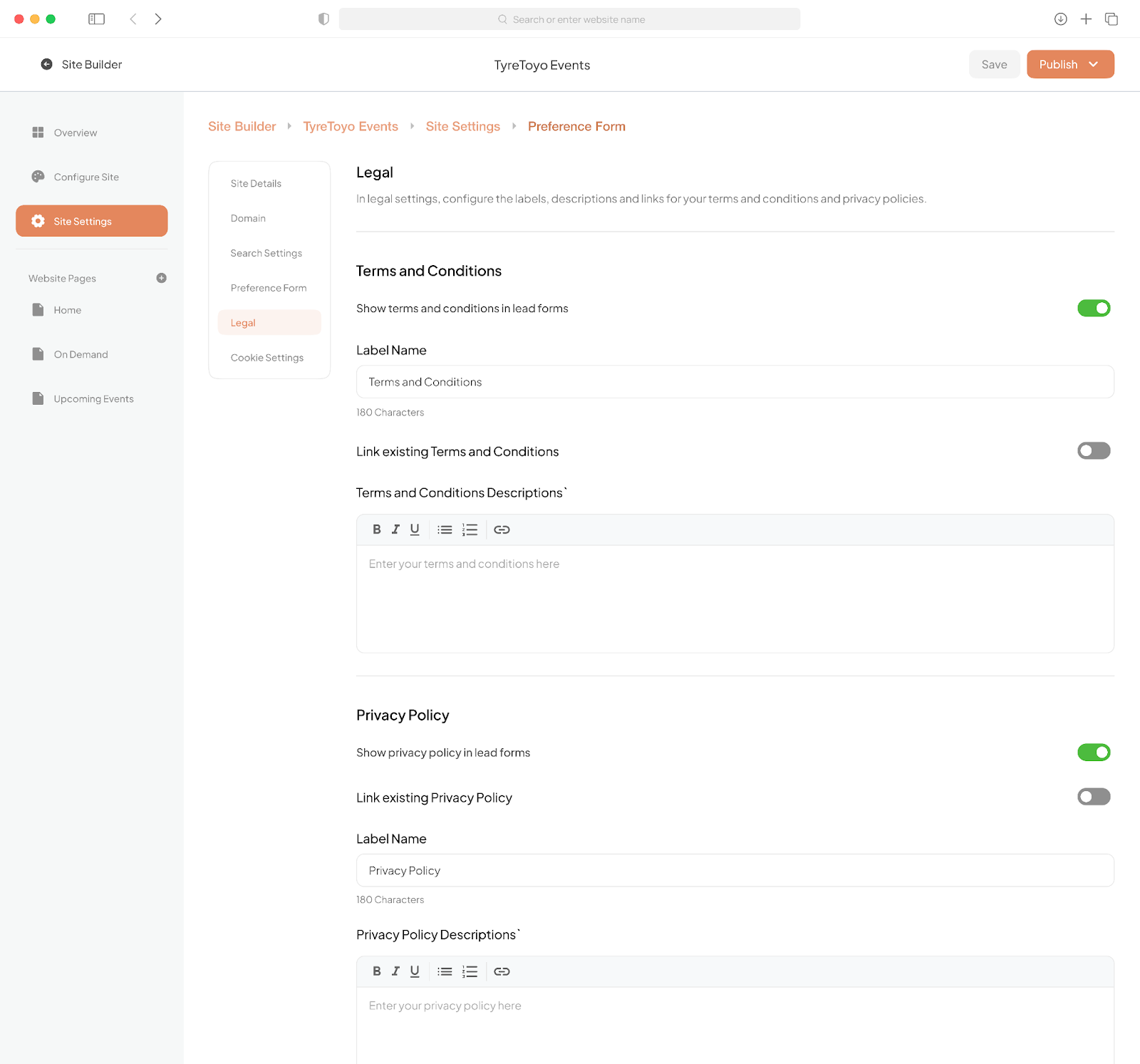Screen dimensions: 1140x1064
Task: Click the On Demand page document icon
Action: (38, 353)
